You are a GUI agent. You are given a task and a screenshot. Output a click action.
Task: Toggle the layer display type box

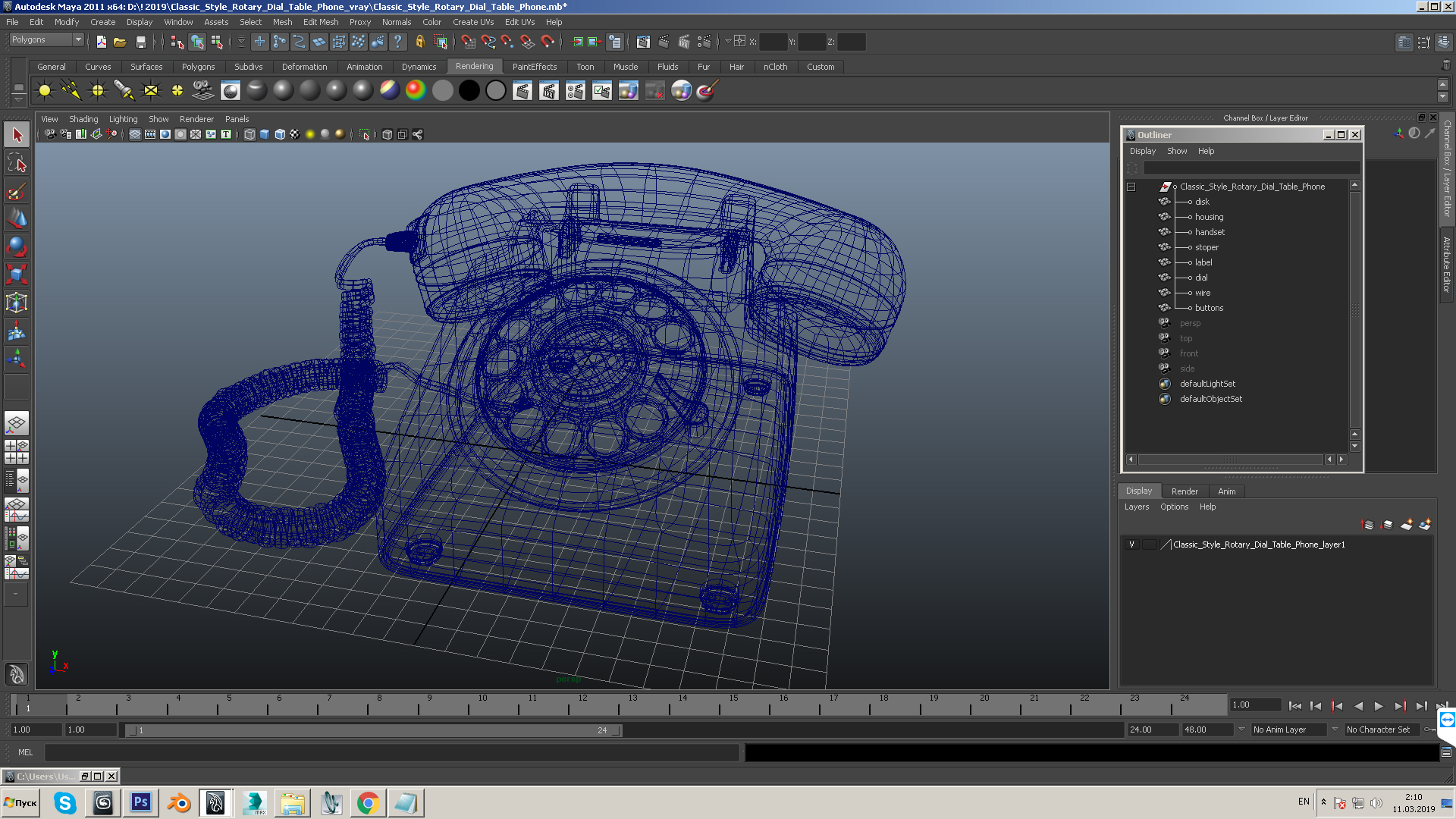[x=1150, y=544]
